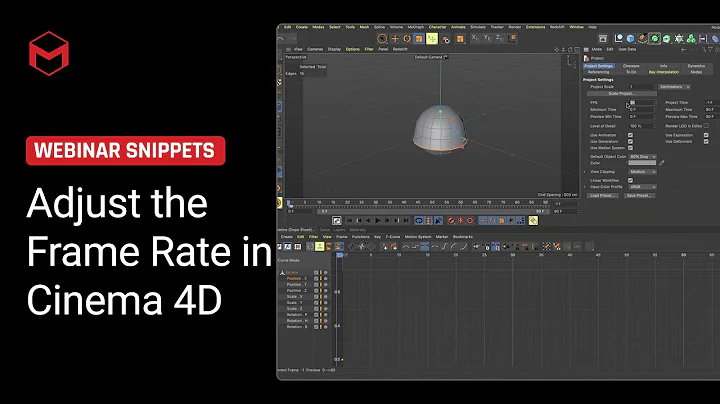Toggle Scale . Y track checkbox
Screen dimensions: 720x404
pos(316,303)
